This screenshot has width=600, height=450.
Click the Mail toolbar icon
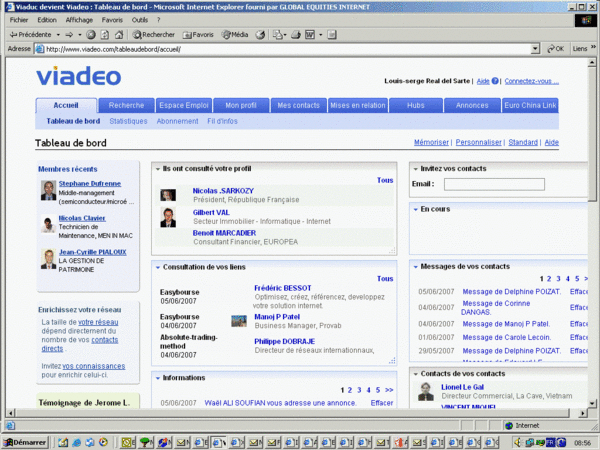pyautogui.click(x=278, y=35)
